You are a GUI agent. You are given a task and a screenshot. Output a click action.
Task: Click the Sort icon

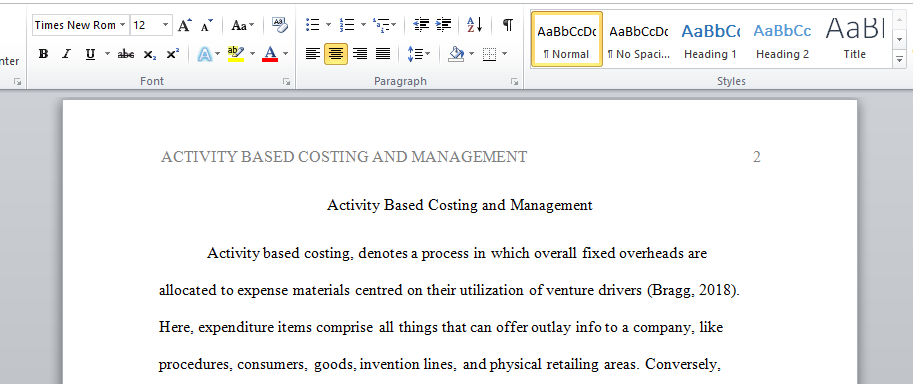tap(475, 25)
